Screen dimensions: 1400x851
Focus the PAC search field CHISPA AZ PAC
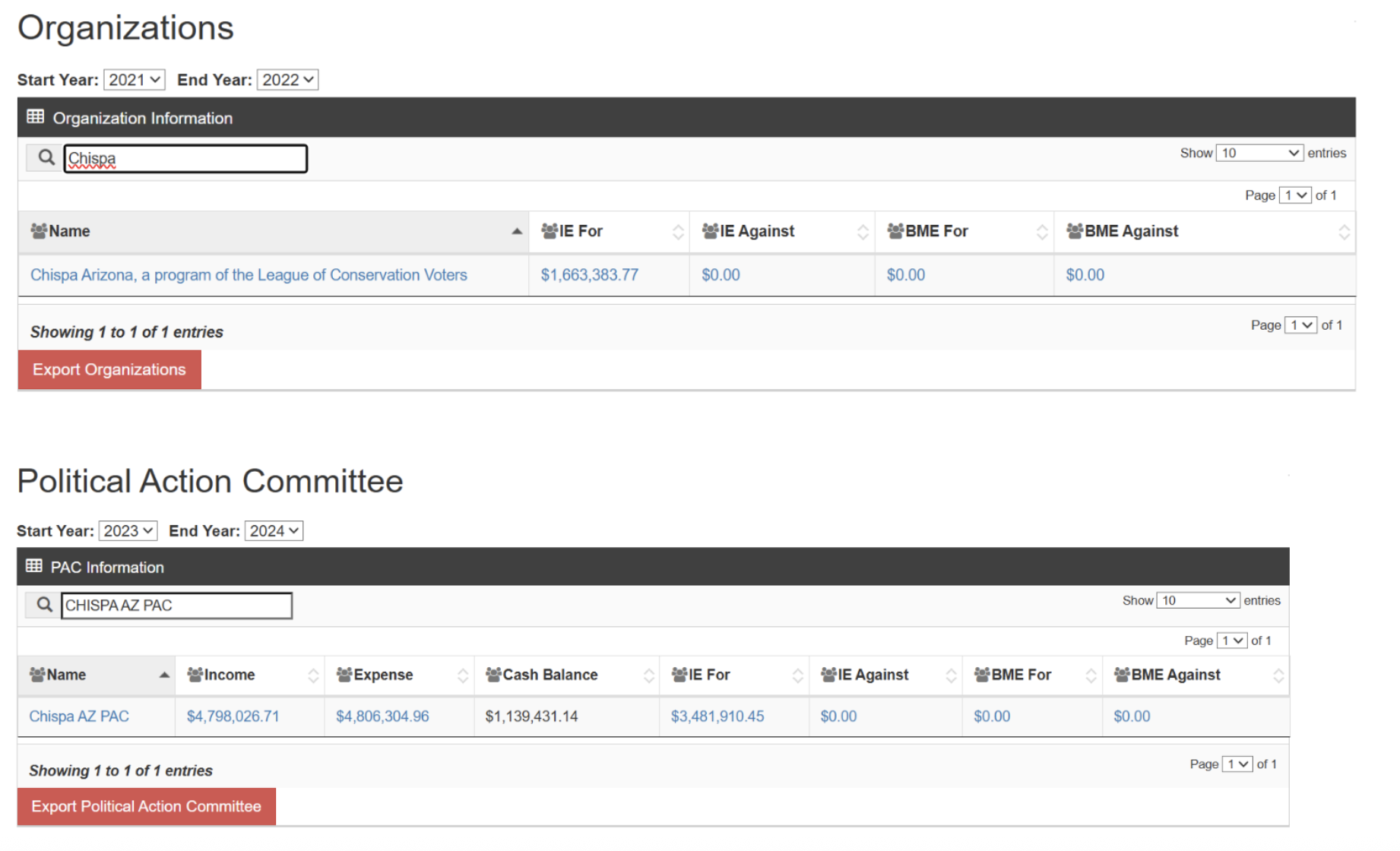coord(176,606)
